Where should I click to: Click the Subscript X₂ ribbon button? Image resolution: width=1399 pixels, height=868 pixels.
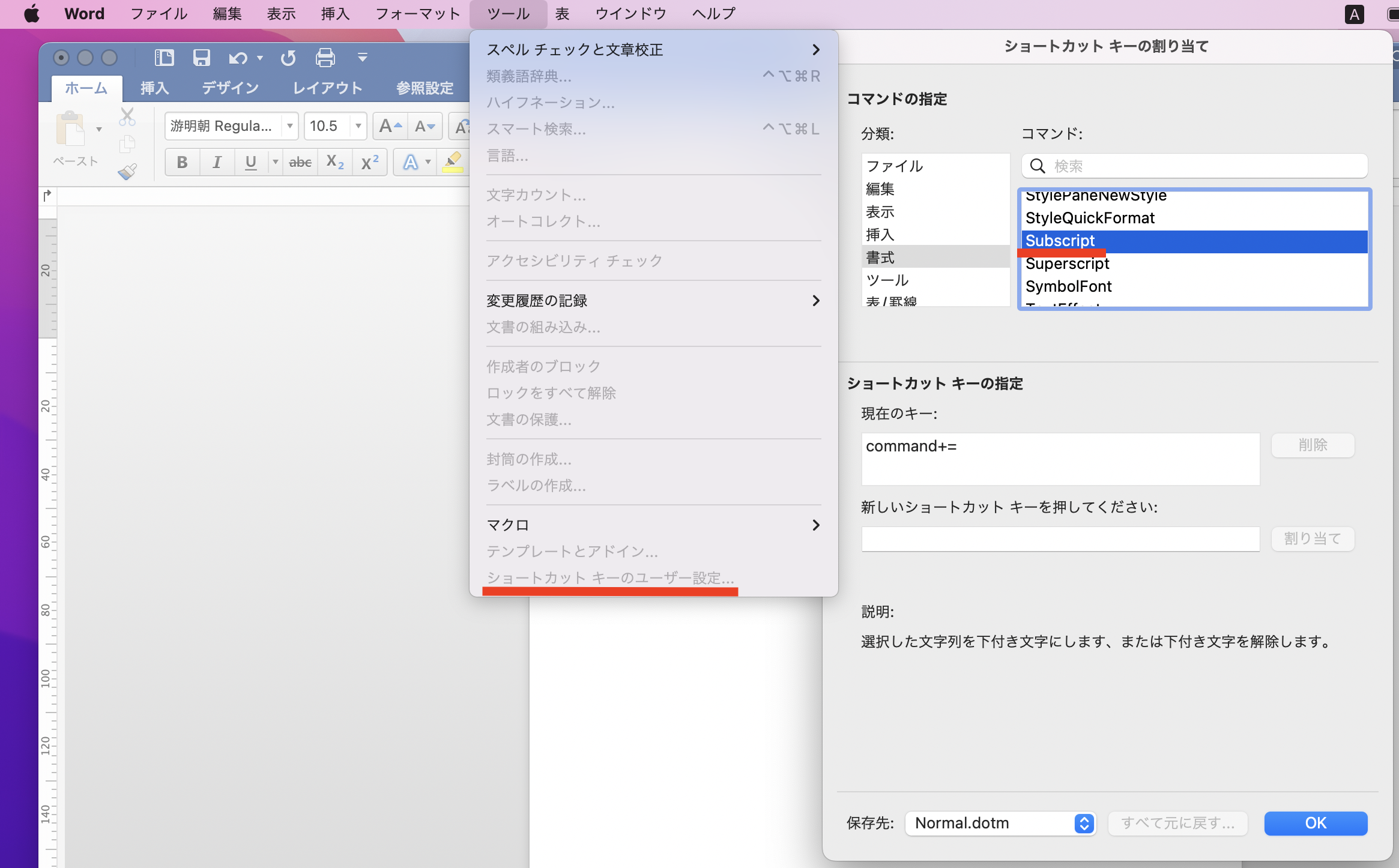pyautogui.click(x=335, y=162)
